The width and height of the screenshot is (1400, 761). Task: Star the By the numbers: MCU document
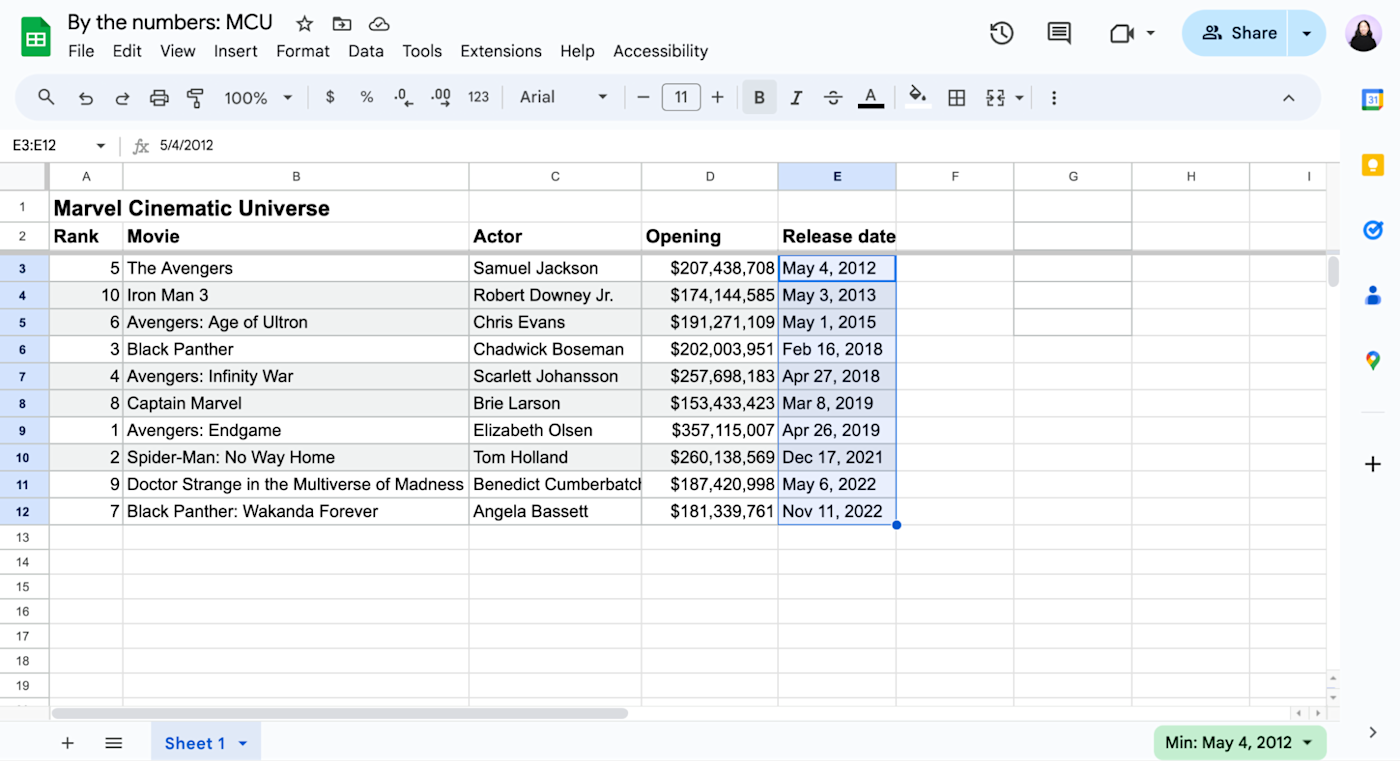(x=305, y=23)
